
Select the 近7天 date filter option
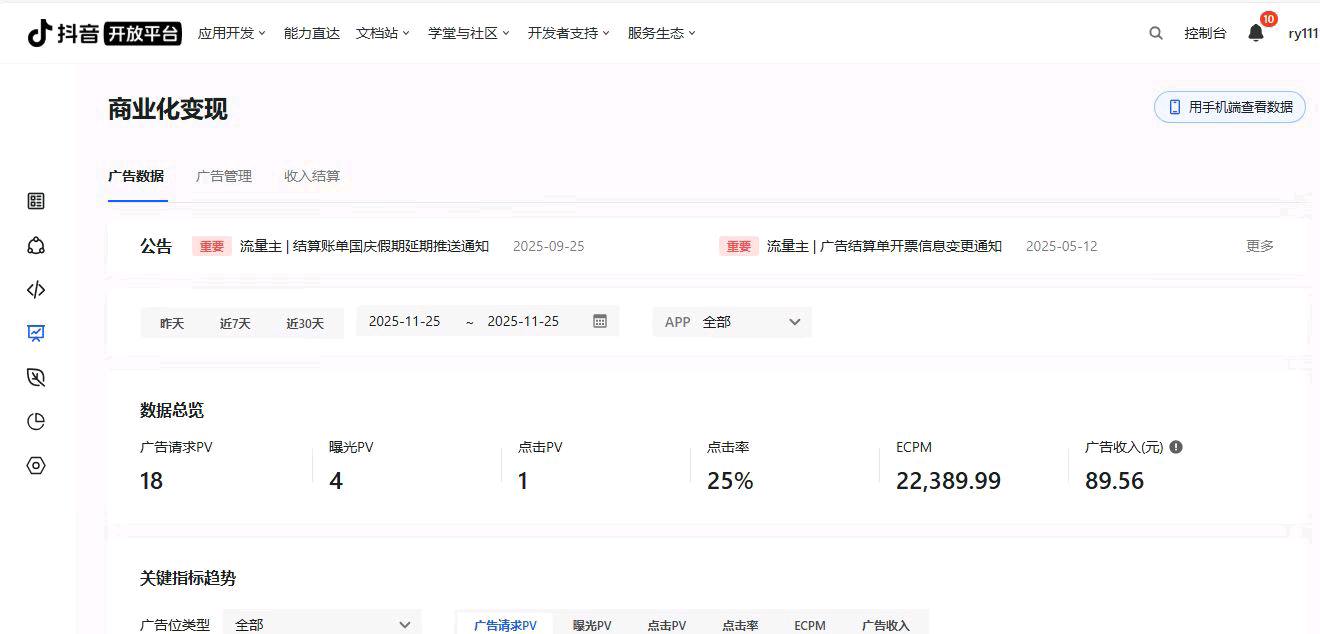pyautogui.click(x=236, y=322)
